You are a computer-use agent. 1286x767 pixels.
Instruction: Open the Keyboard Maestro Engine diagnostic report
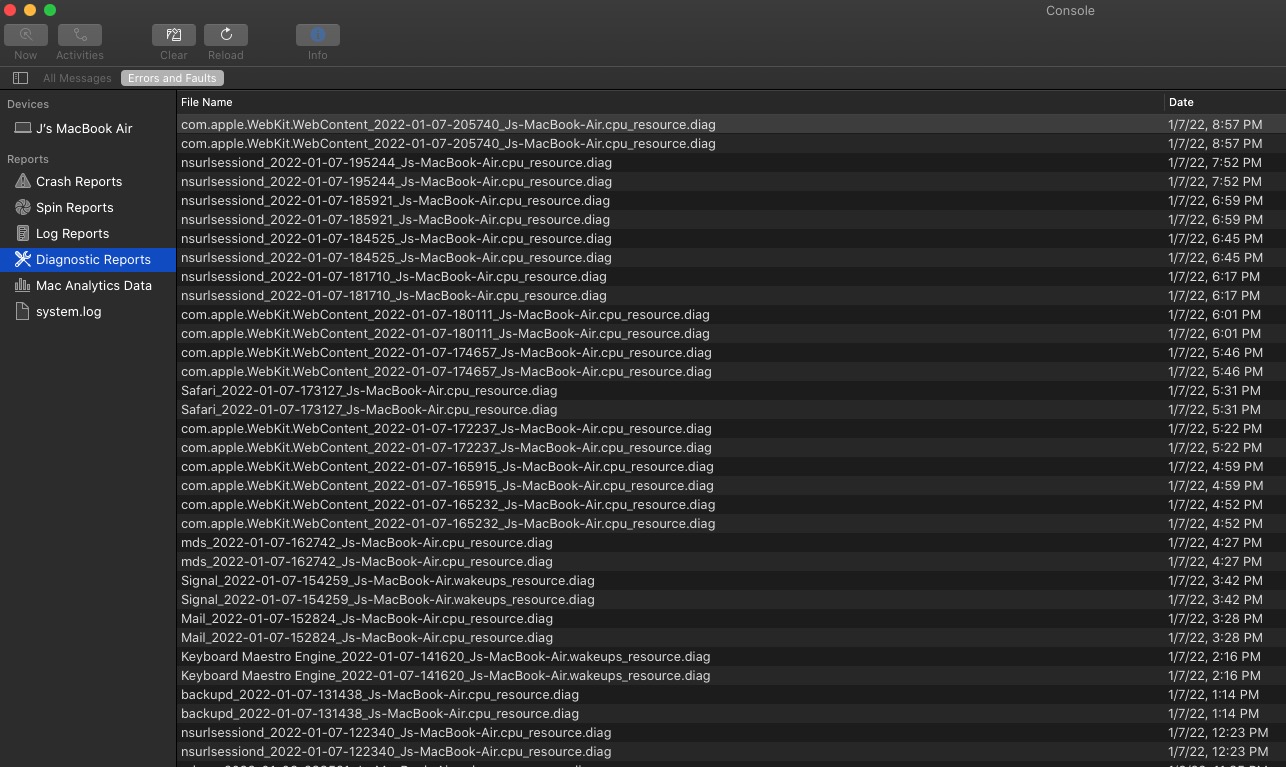444,656
